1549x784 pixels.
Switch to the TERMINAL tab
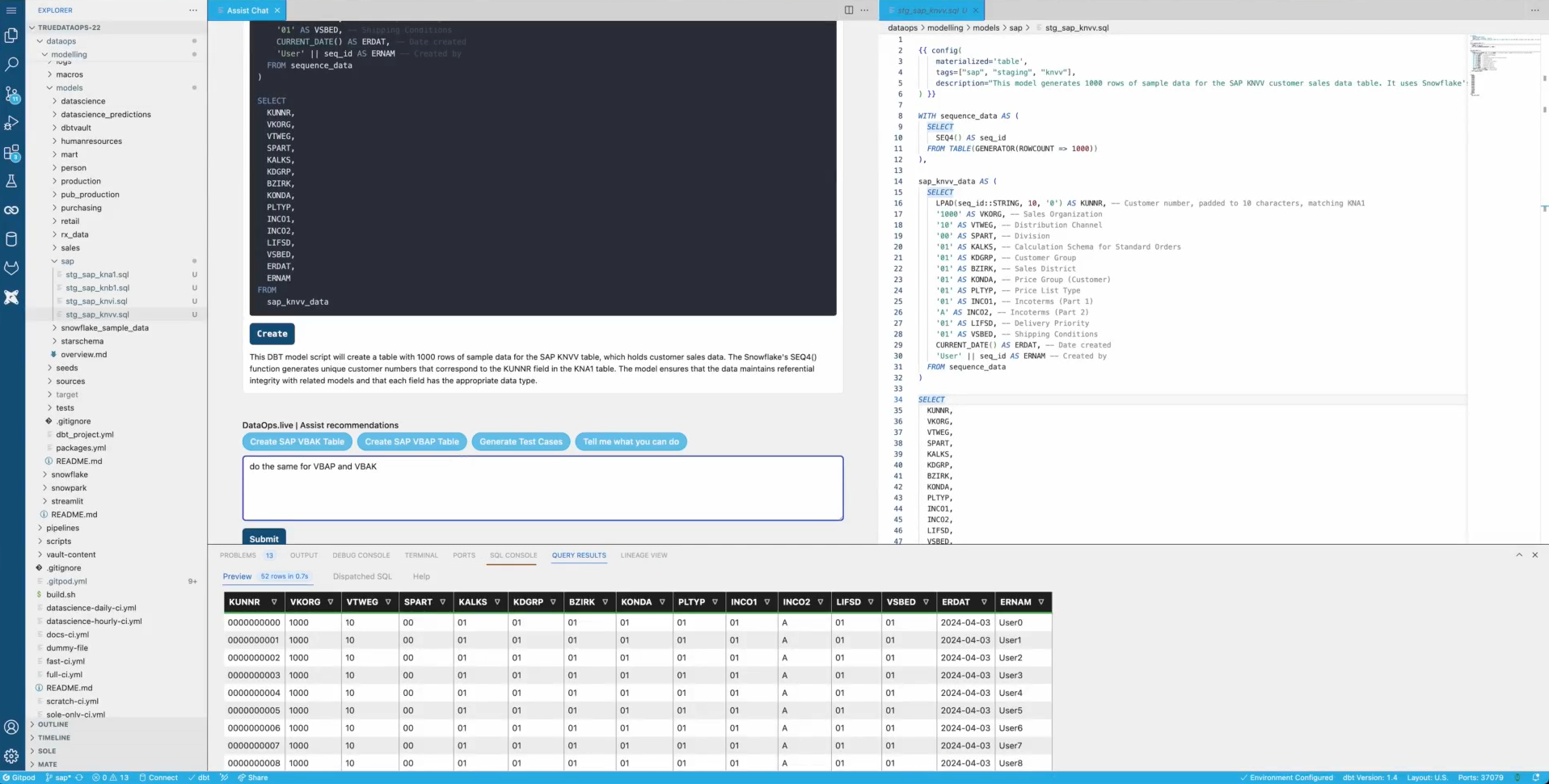pos(421,555)
